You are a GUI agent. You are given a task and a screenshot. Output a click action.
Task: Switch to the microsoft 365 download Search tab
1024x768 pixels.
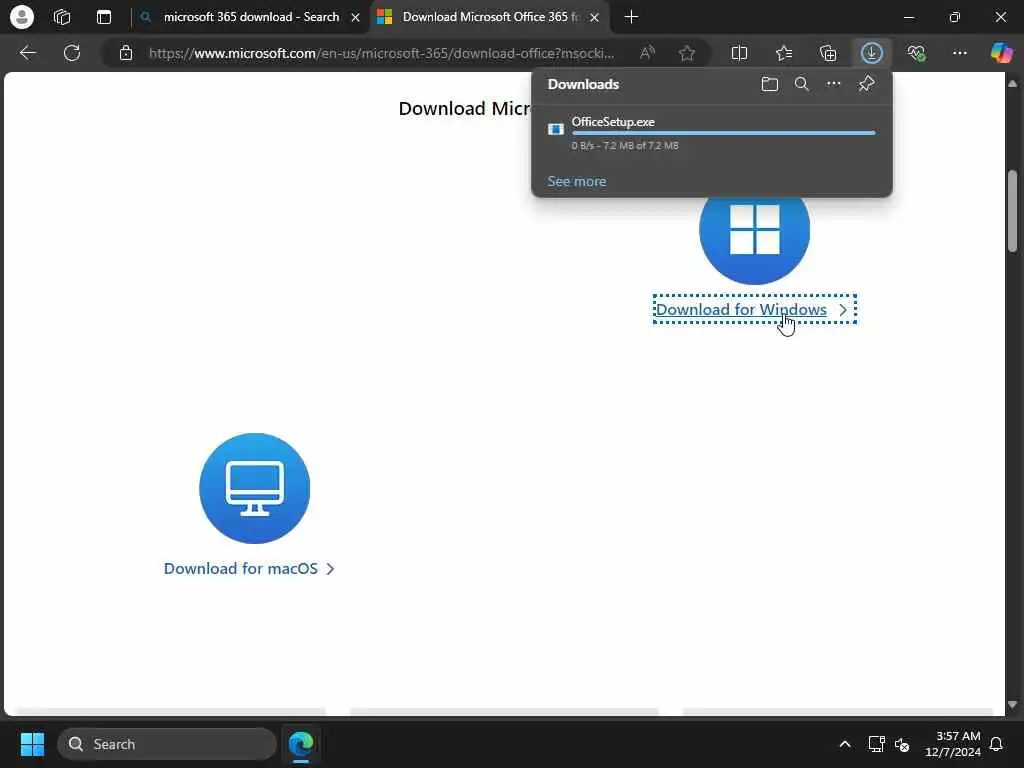tap(251, 17)
